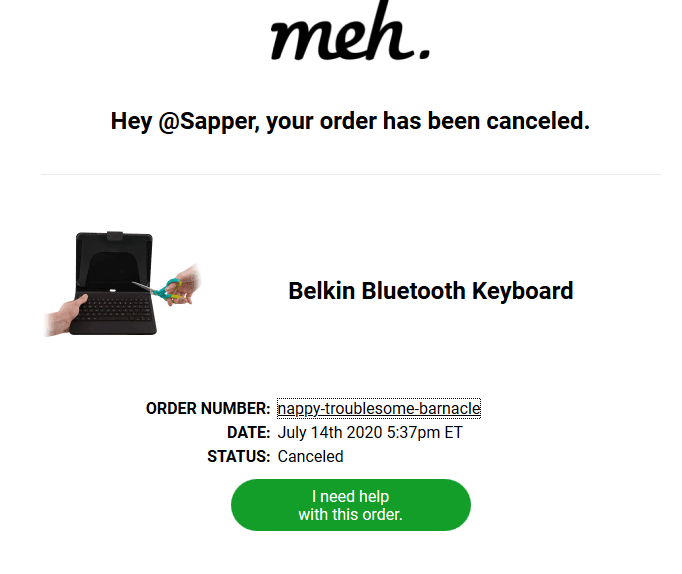Click the date July 14th 2020 5:37pm ET

pyautogui.click(x=370, y=432)
